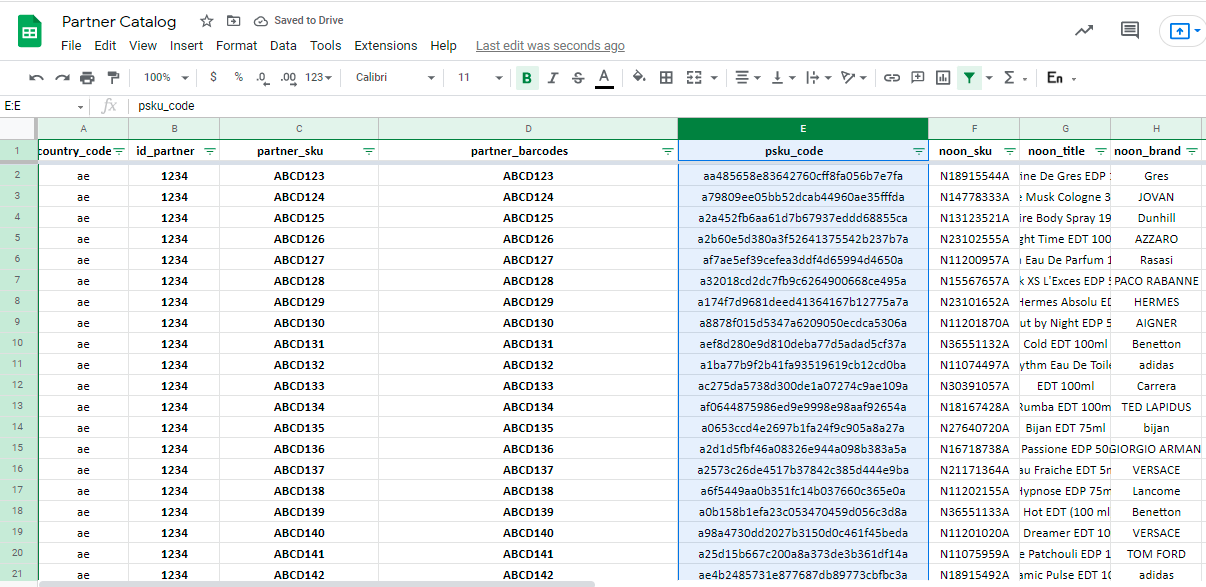Open the Google Sheets home icon
This screenshot has width=1206, height=587.
pos(30,32)
